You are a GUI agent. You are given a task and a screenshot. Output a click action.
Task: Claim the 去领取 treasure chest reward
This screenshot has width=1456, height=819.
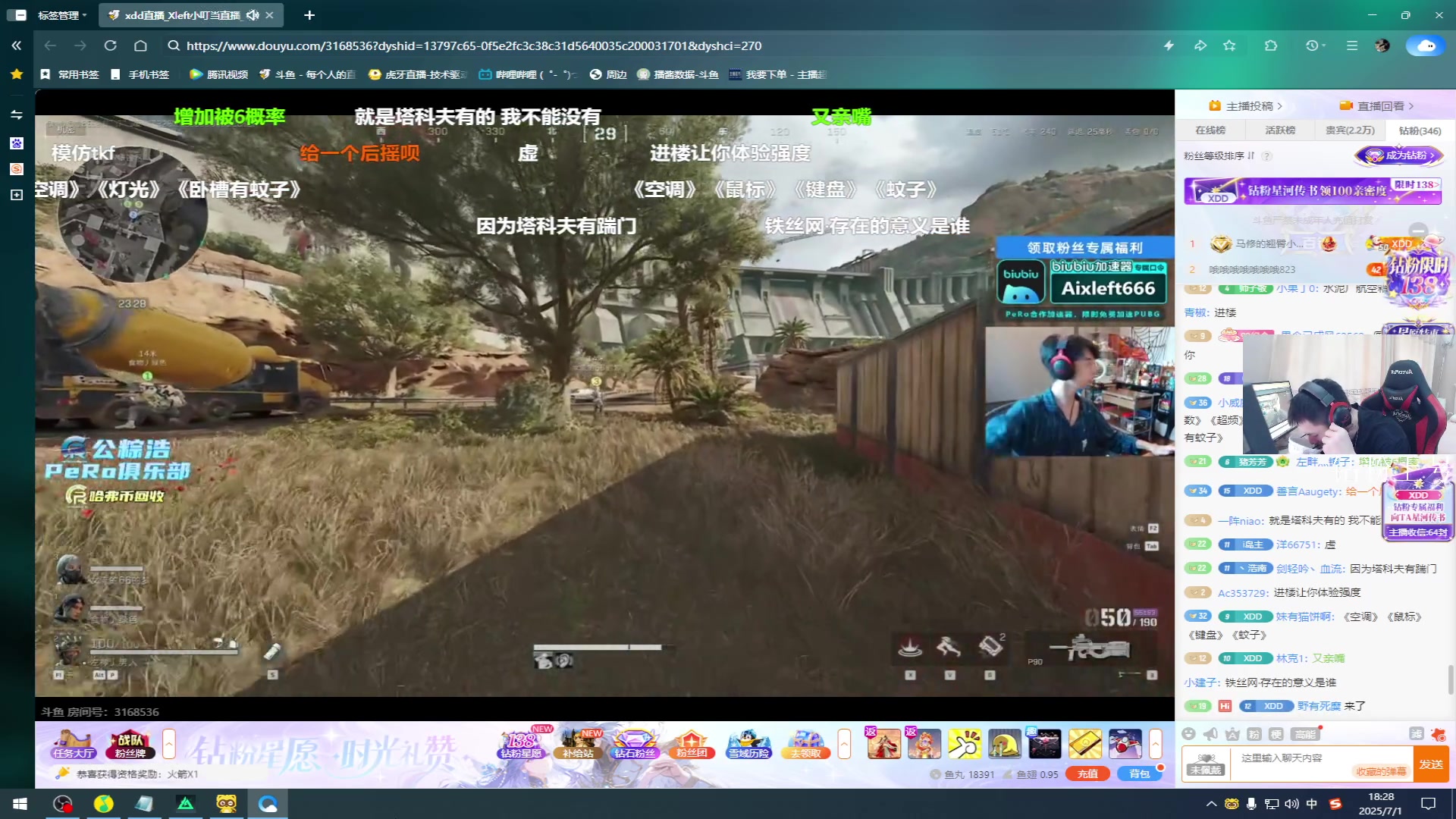(x=805, y=744)
